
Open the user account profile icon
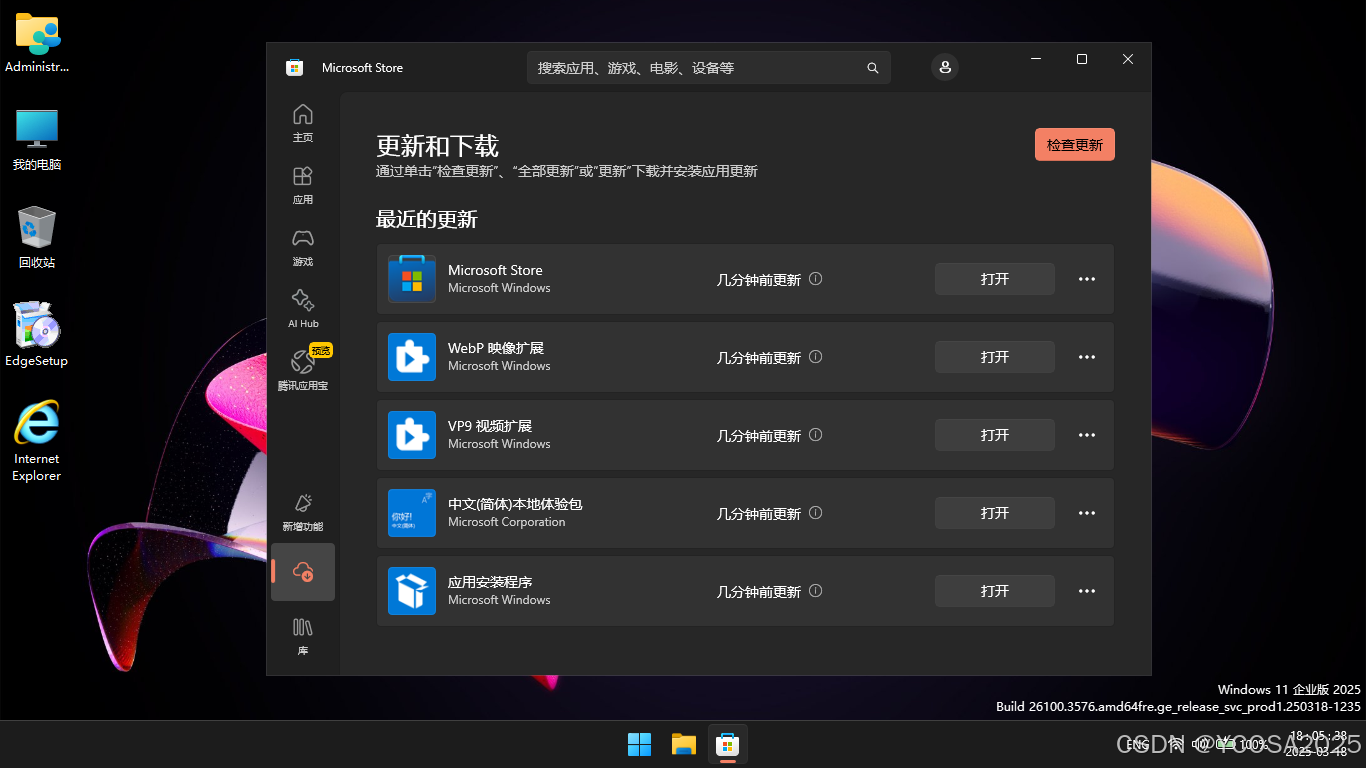945,67
